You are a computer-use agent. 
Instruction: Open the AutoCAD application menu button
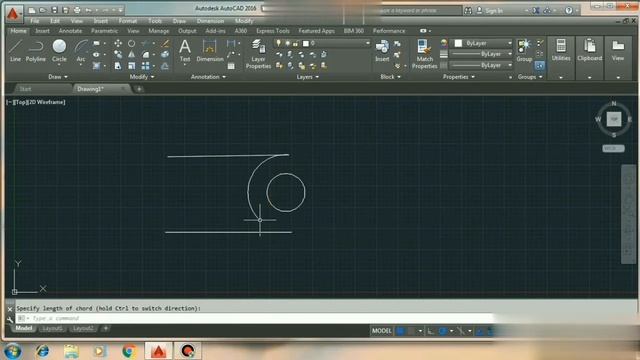(x=13, y=13)
